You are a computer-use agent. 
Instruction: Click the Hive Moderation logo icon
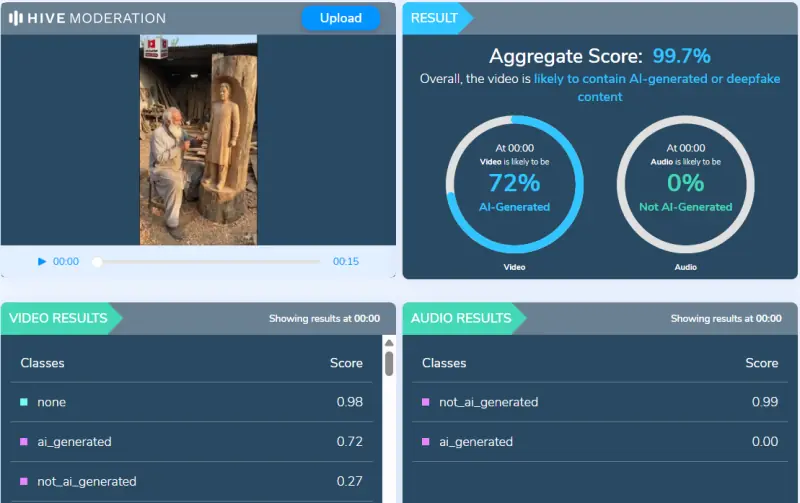pos(16,18)
